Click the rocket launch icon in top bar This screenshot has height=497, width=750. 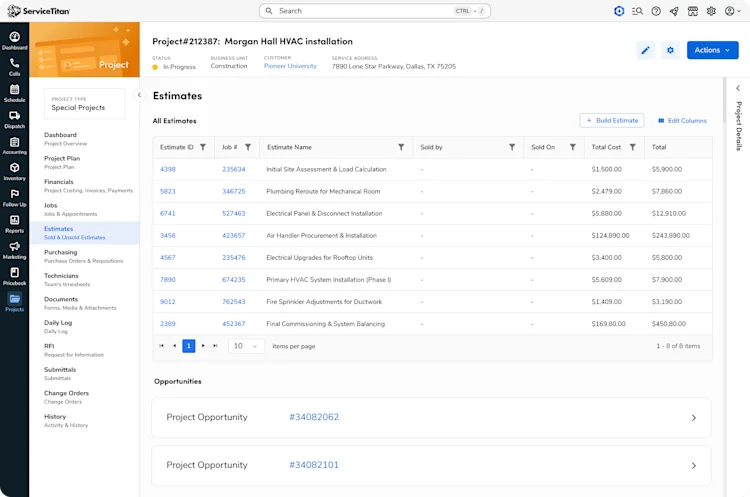(674, 11)
